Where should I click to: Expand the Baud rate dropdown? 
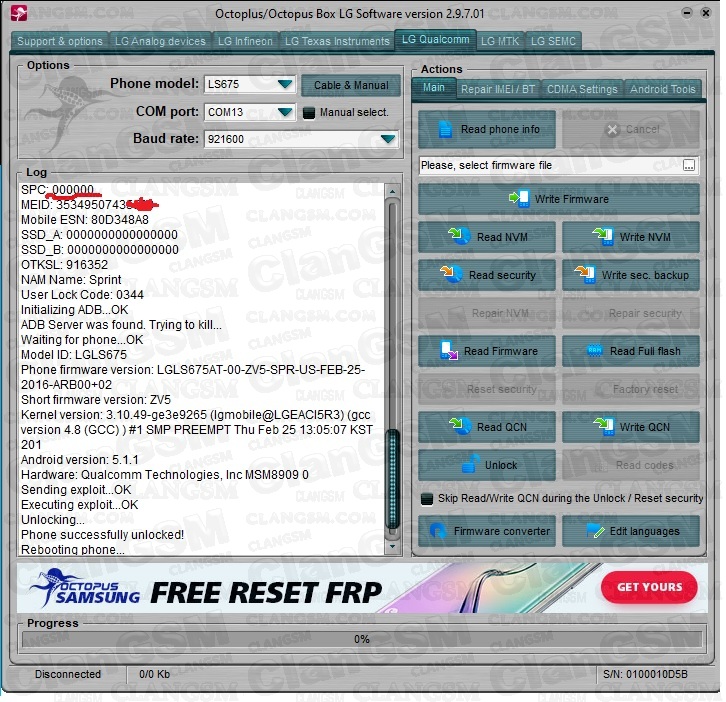coord(388,139)
